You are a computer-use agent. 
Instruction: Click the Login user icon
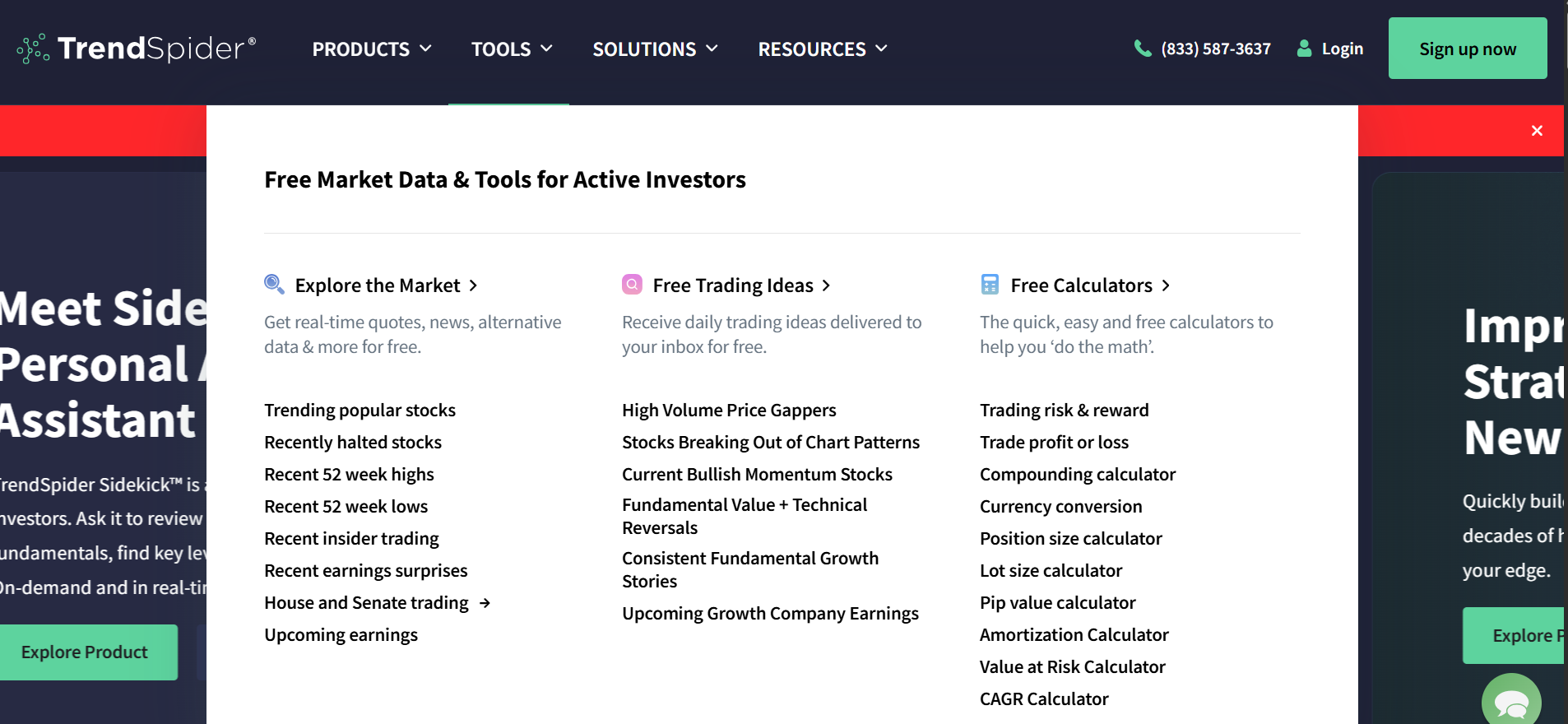[1304, 49]
